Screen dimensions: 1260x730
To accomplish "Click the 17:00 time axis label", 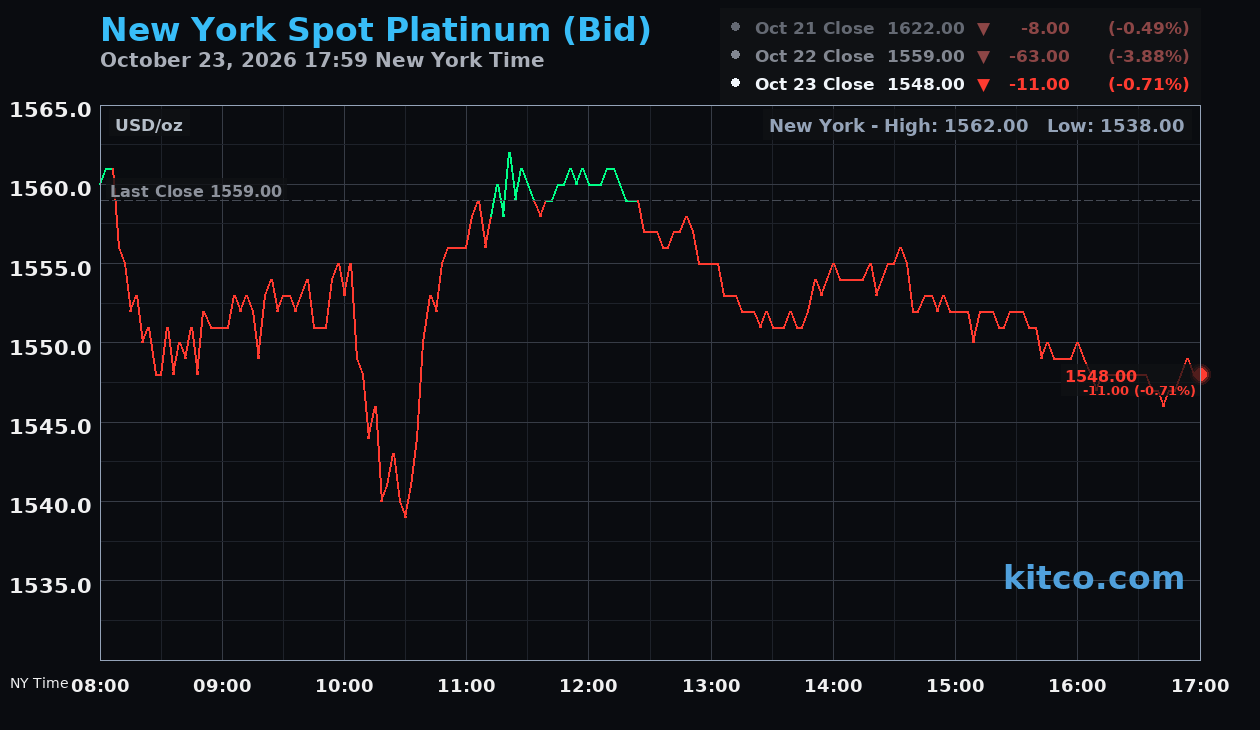I will pos(1200,686).
